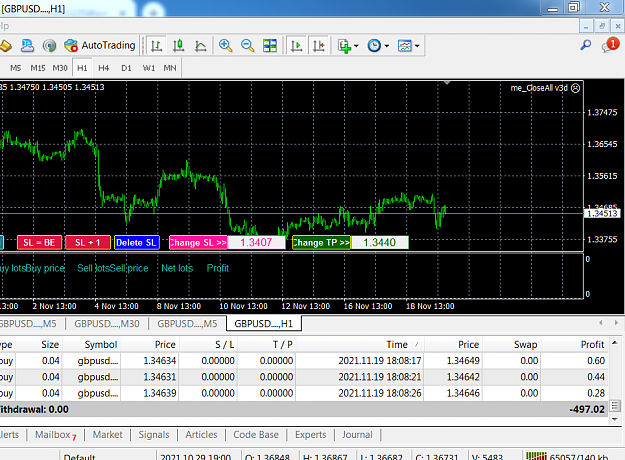Viewport: 625px width, 460px height.
Task: Open the MetaQuotes signals globe icon
Action: point(49,46)
